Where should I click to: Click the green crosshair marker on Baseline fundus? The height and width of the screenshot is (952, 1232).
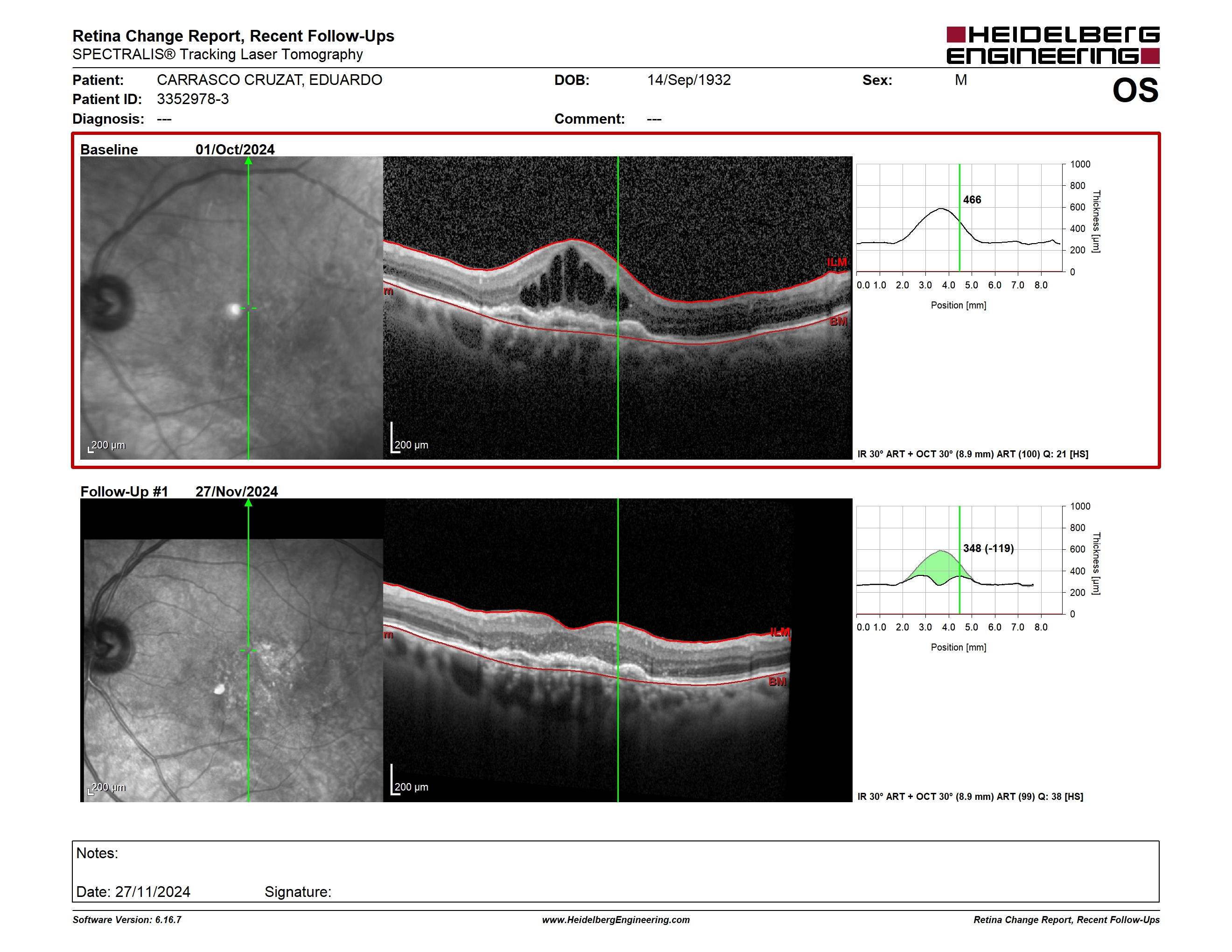click(248, 308)
